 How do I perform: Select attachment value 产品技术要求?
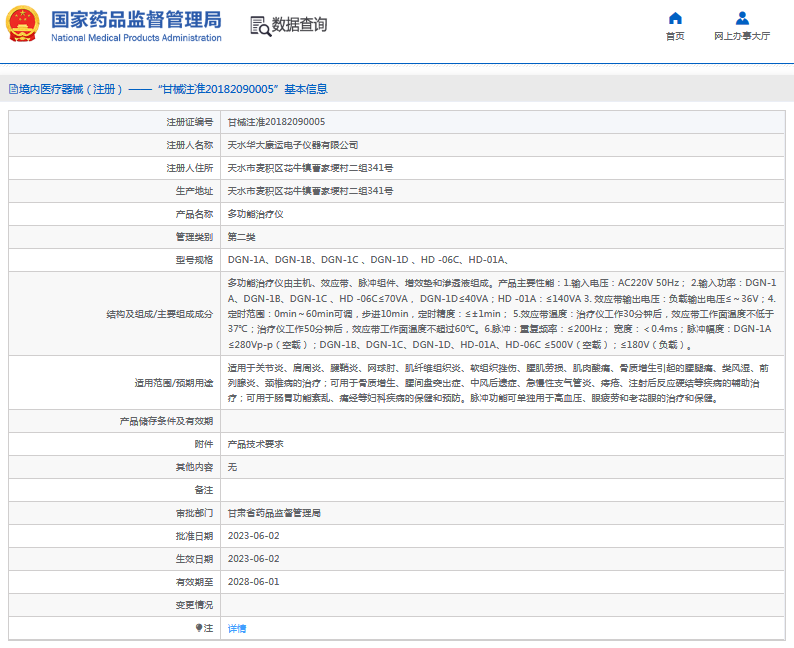coord(256,444)
